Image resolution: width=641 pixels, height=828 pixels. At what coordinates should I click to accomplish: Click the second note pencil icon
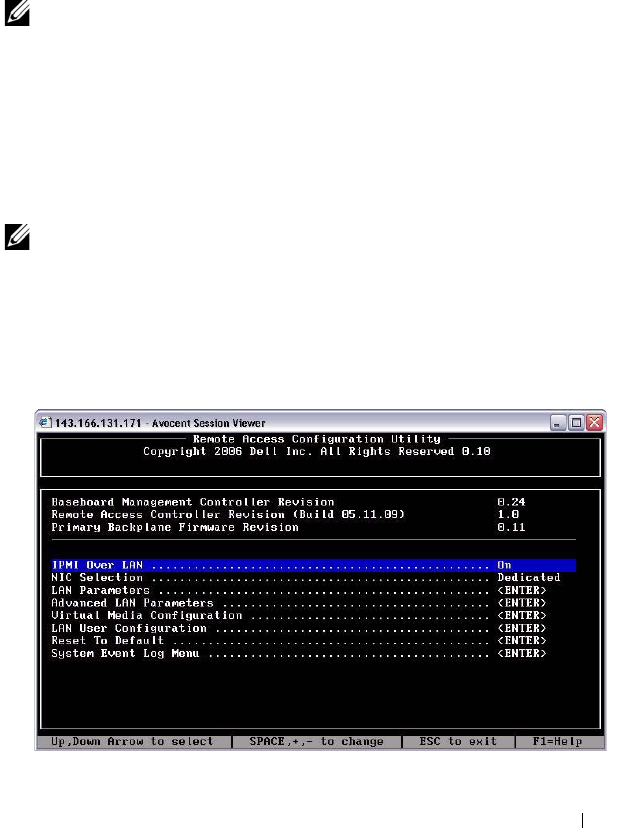pos(17,237)
